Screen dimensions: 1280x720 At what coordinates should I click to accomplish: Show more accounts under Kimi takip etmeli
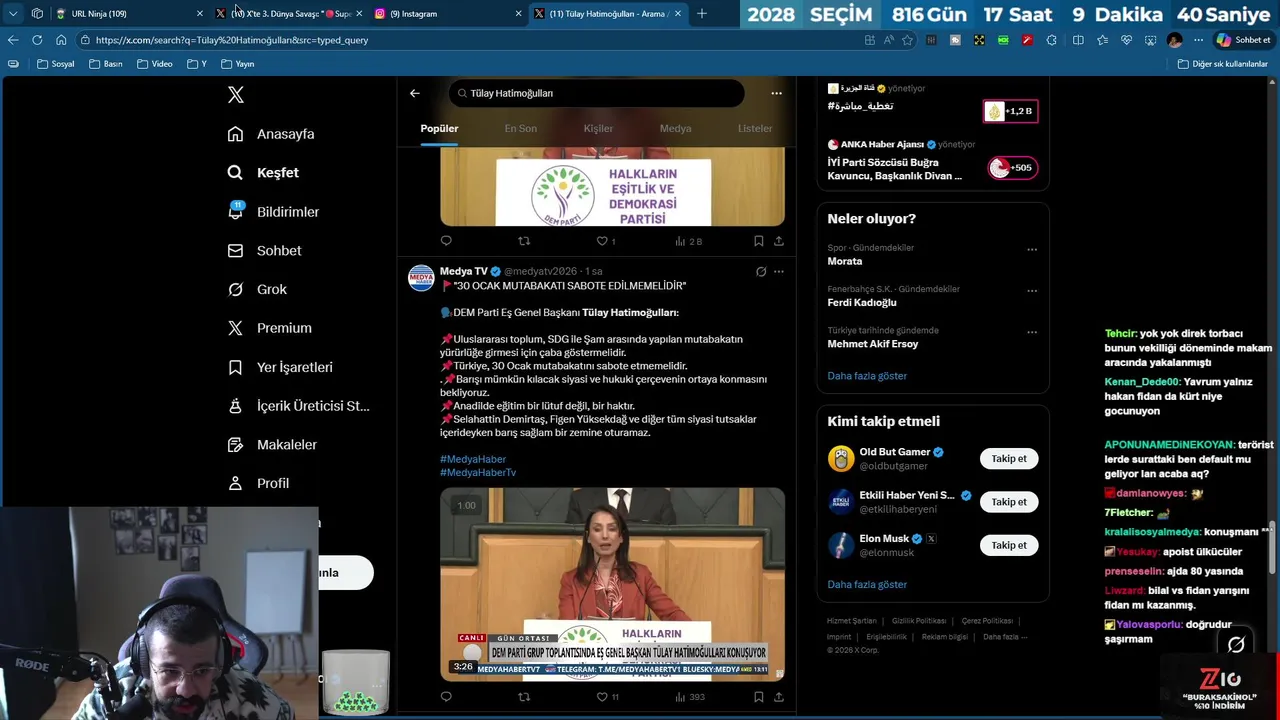[867, 584]
